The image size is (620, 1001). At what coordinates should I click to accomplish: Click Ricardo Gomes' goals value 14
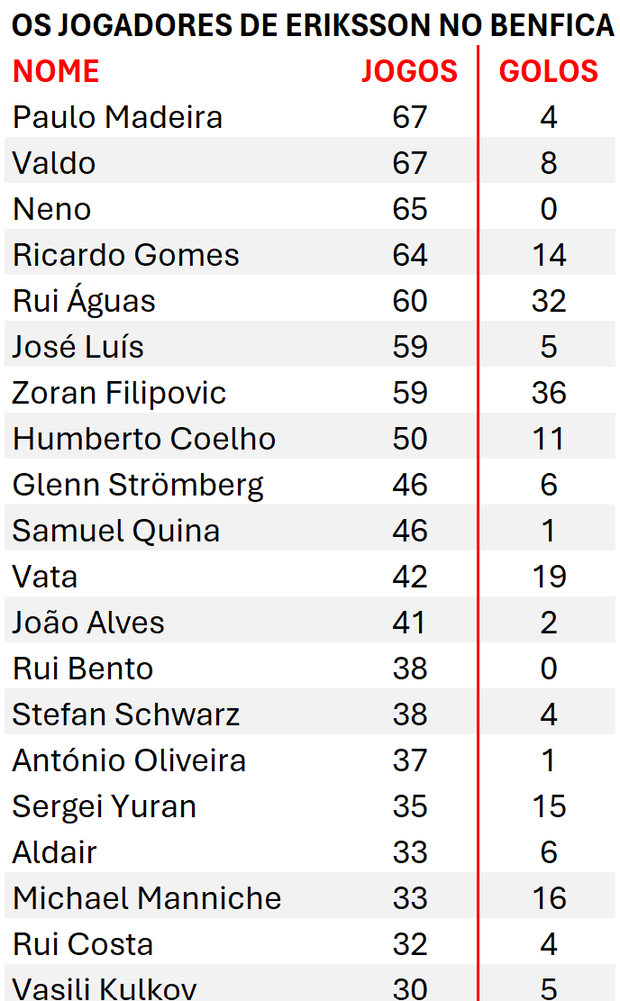click(x=549, y=255)
